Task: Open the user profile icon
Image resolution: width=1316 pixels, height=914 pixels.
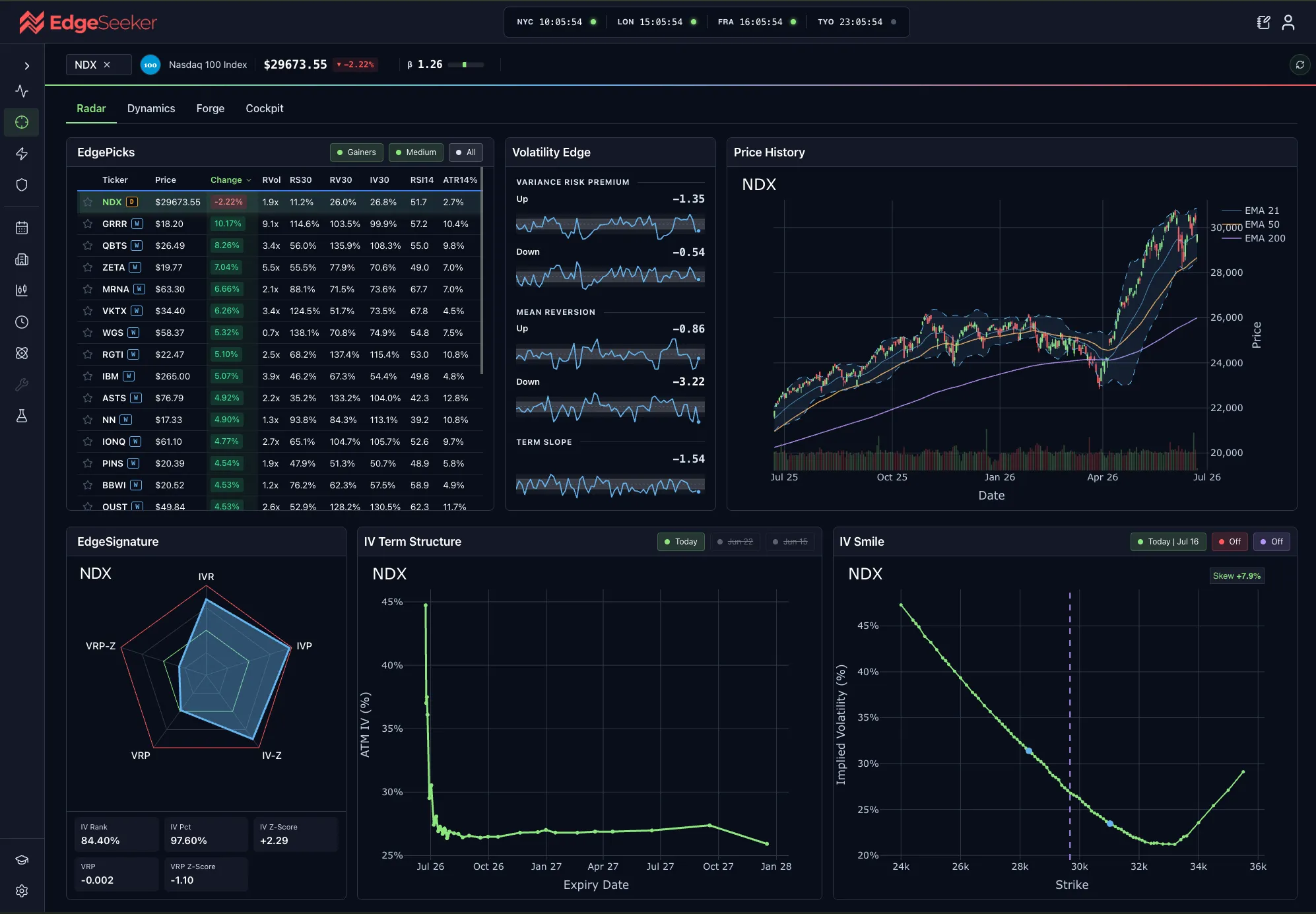Action: [1288, 22]
